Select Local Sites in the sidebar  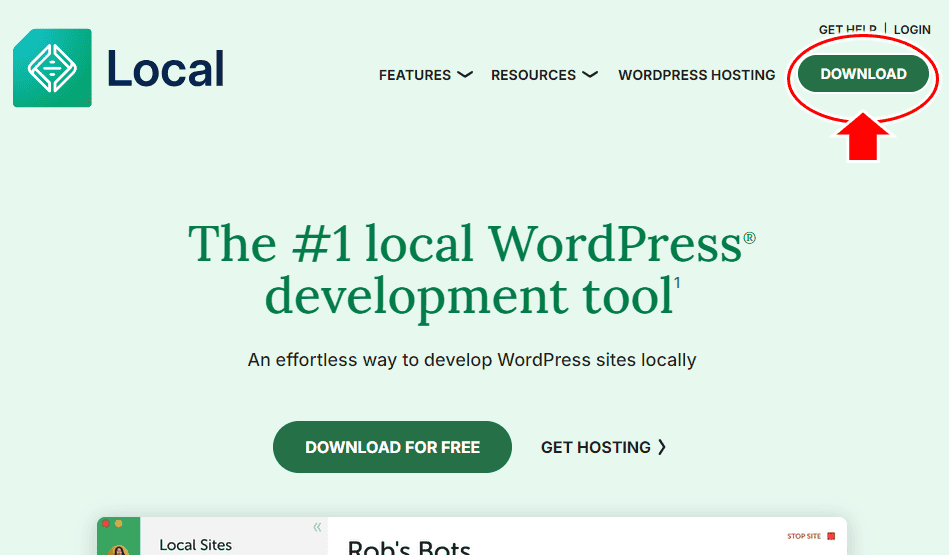click(196, 545)
